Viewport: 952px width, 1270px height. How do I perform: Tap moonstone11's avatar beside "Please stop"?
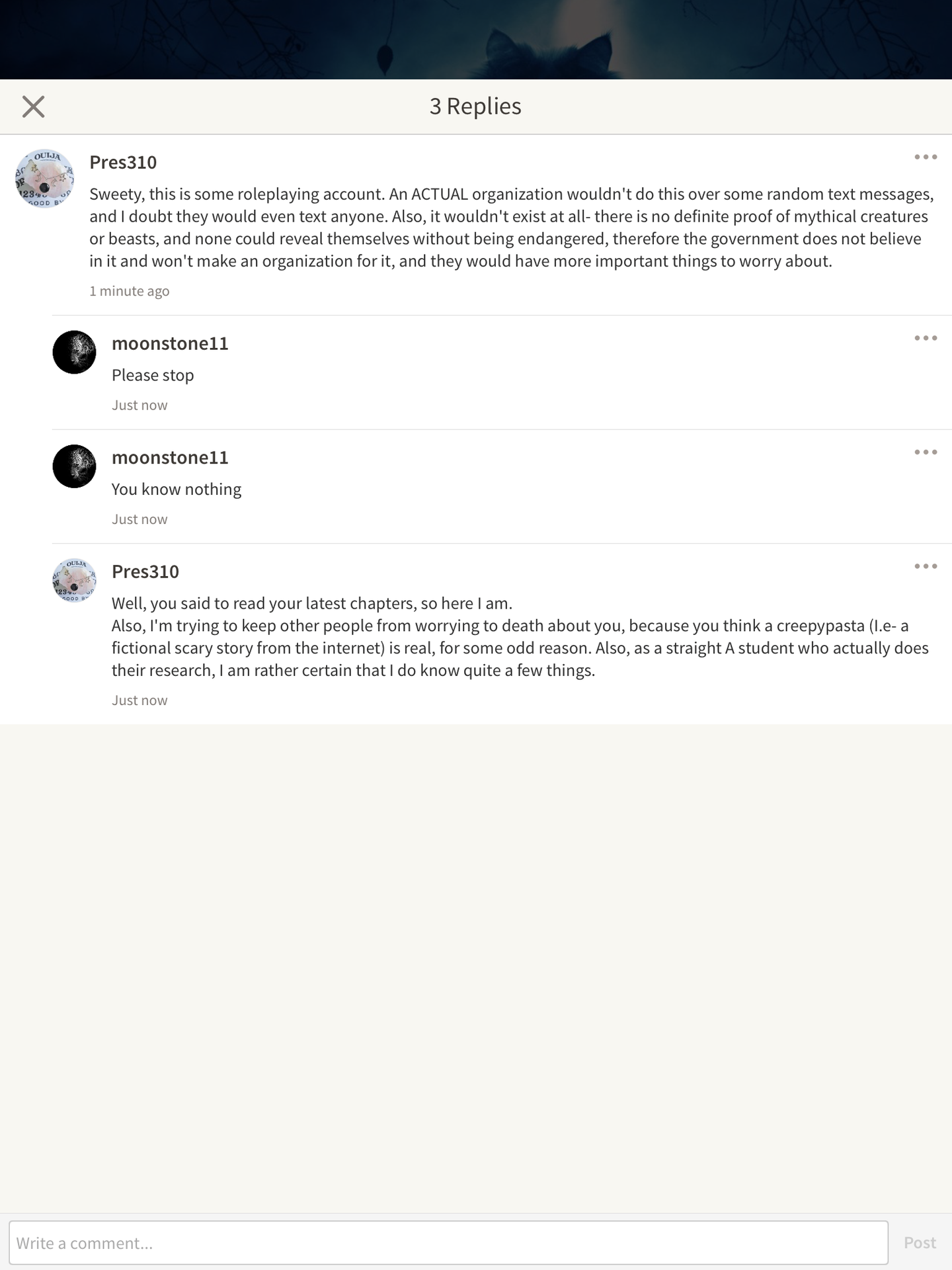point(74,353)
